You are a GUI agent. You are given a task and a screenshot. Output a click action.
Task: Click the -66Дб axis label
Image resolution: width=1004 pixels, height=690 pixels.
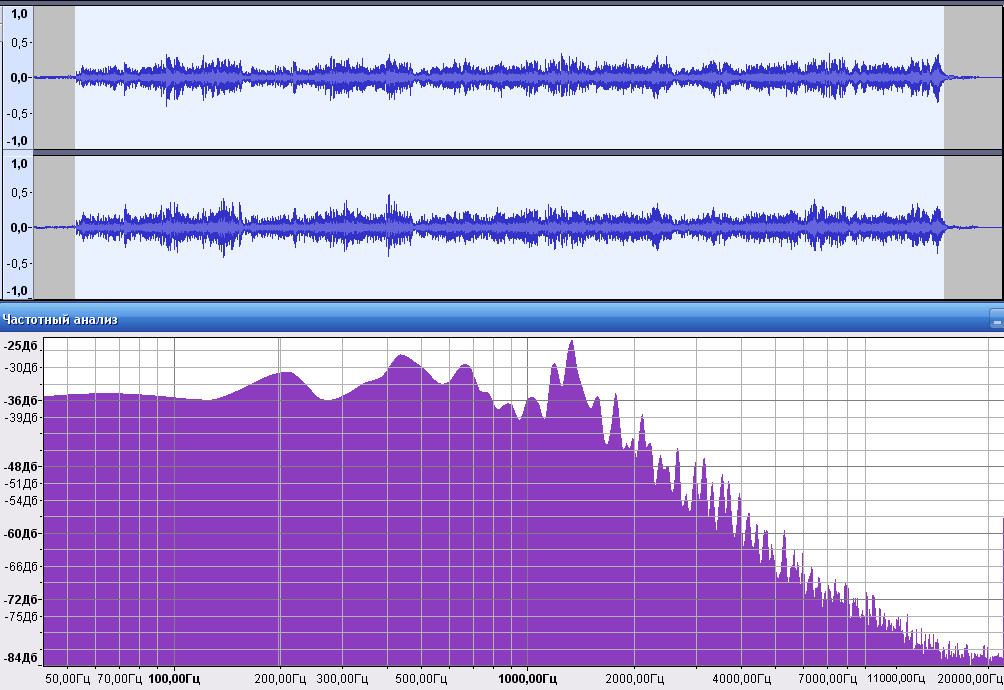click(x=21, y=566)
